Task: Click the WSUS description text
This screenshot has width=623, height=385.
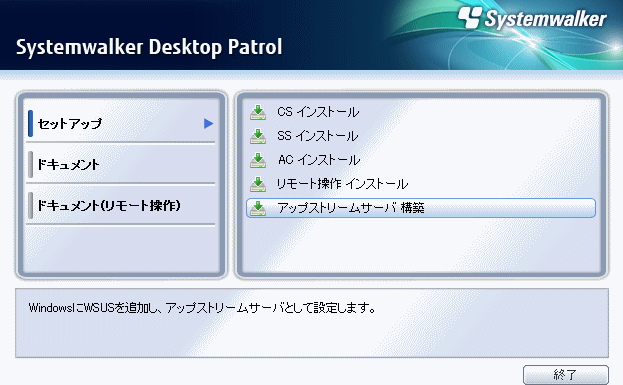Action: (x=202, y=308)
